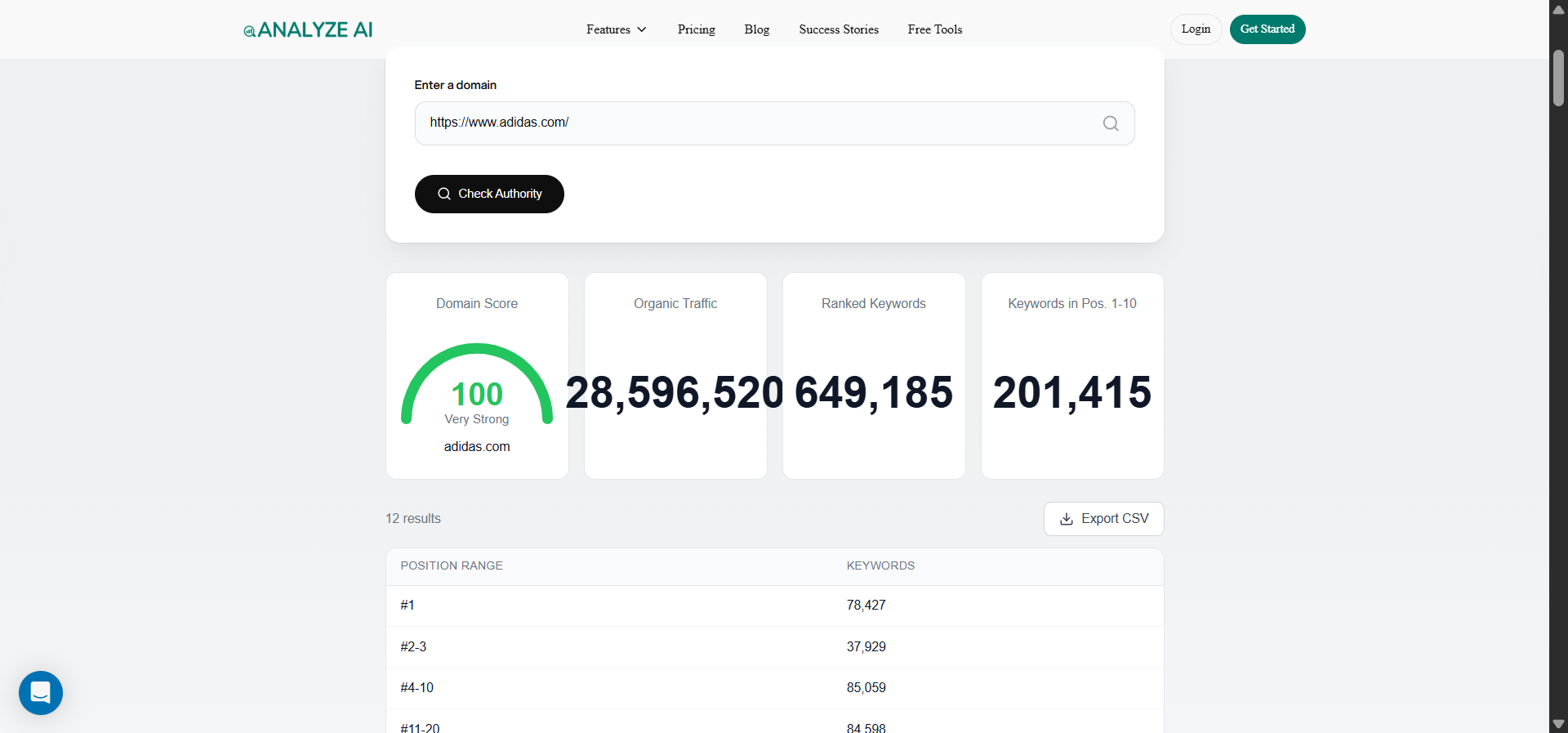
Task: Click the 37,929 keywords cell
Action: tap(866, 647)
